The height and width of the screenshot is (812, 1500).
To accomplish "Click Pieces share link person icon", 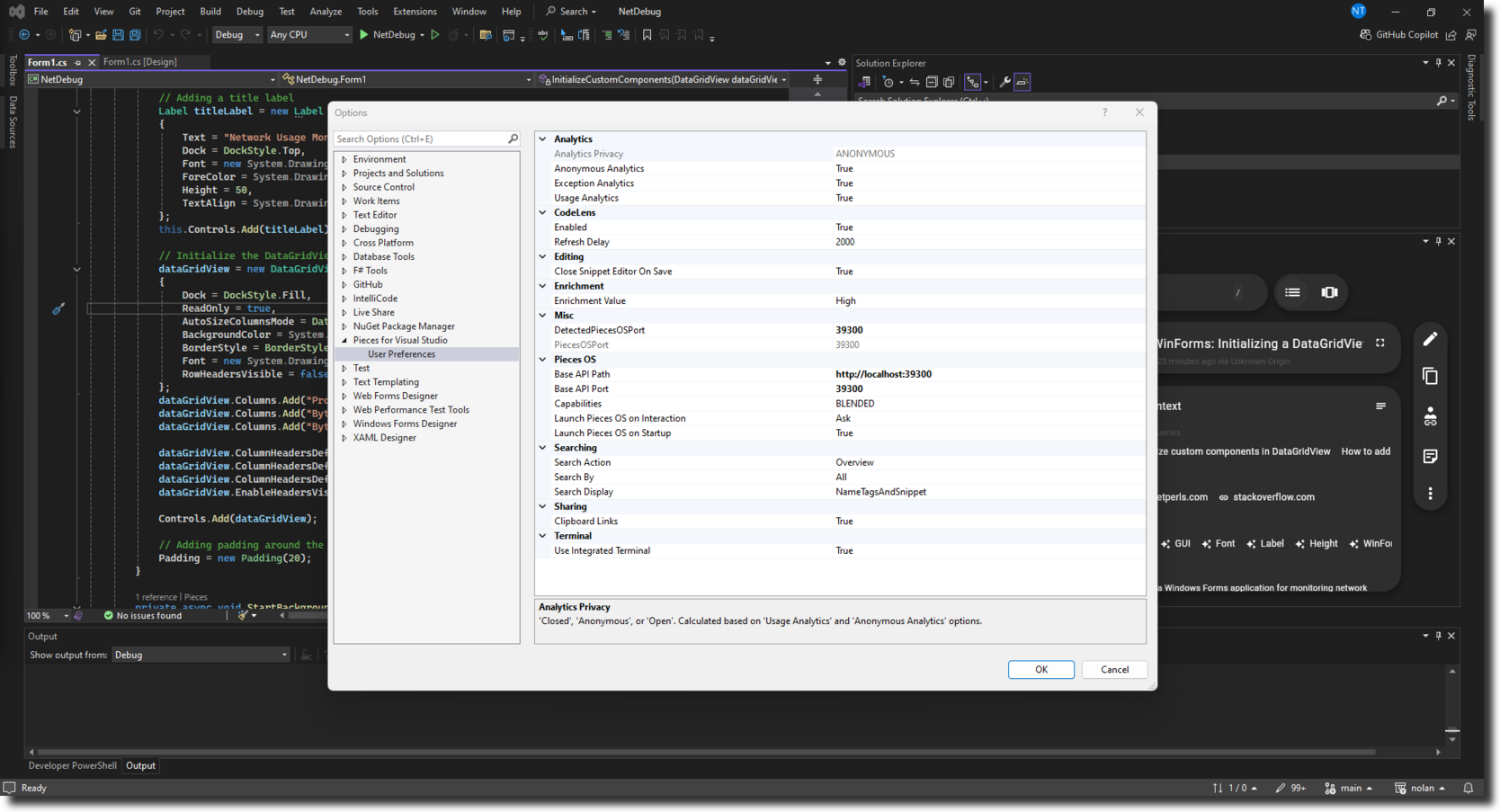I will click(1430, 416).
